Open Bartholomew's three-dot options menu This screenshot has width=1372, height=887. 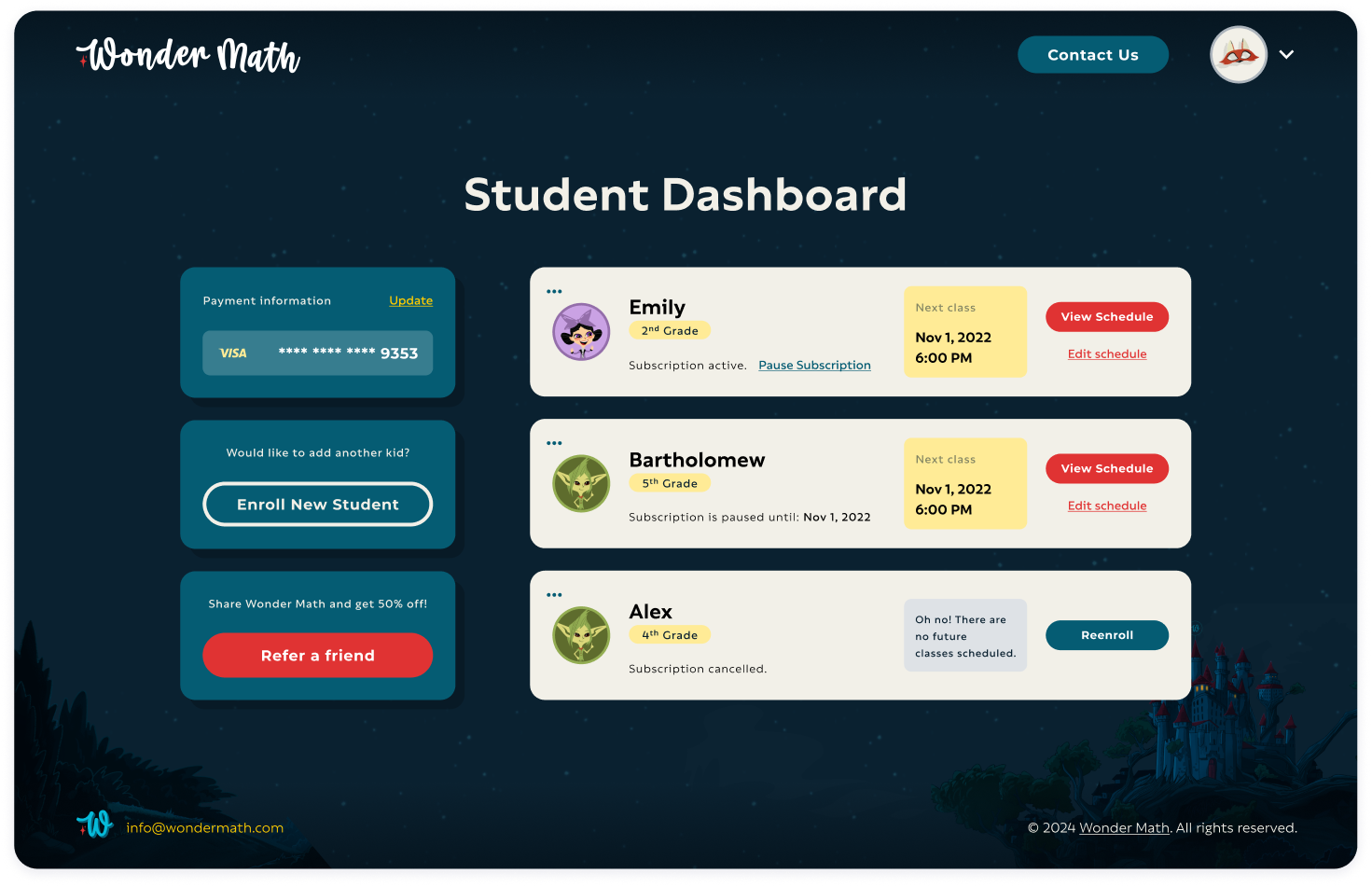tap(554, 444)
